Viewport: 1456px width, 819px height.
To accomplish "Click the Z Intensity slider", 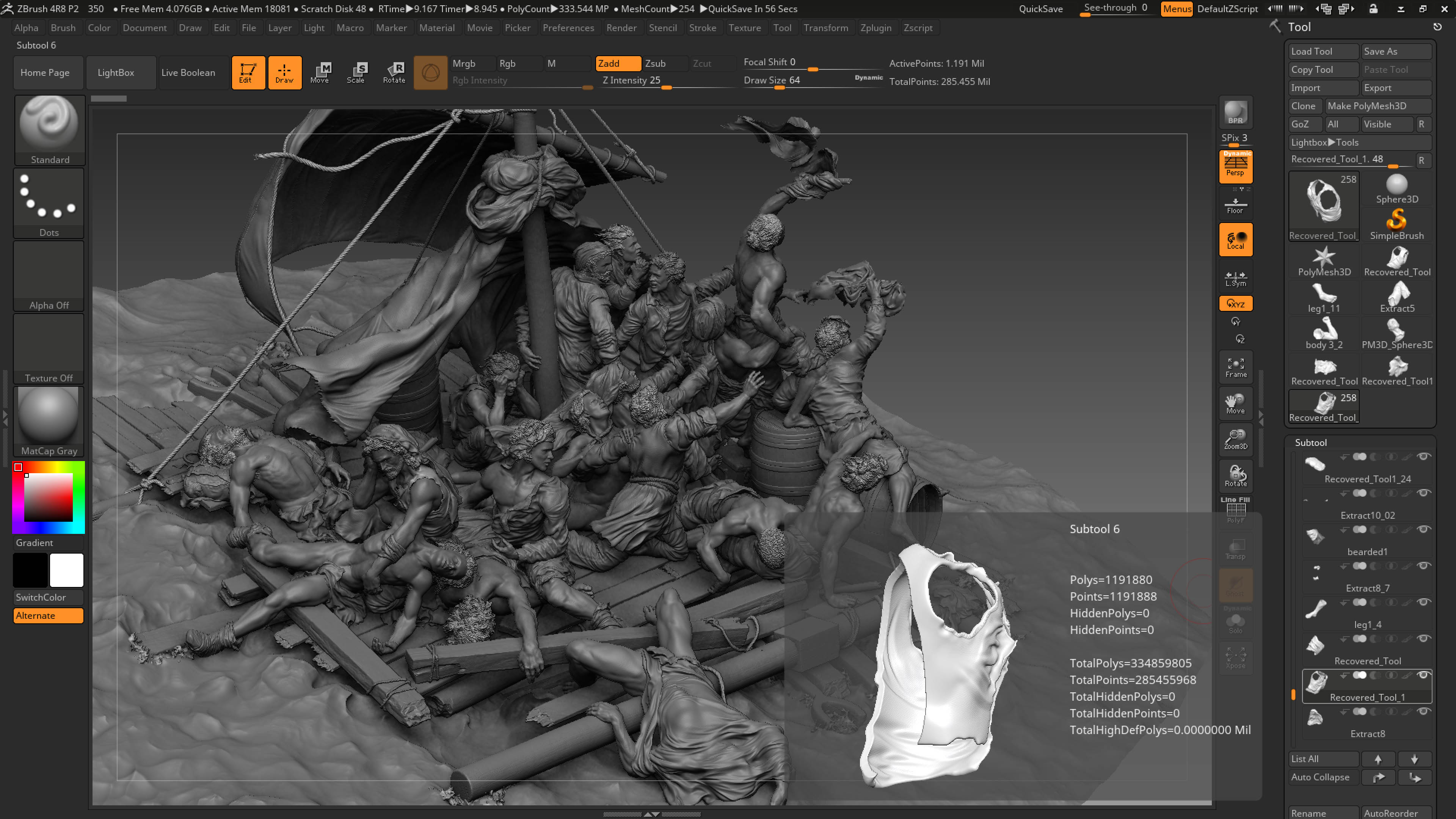I will coord(631,80).
